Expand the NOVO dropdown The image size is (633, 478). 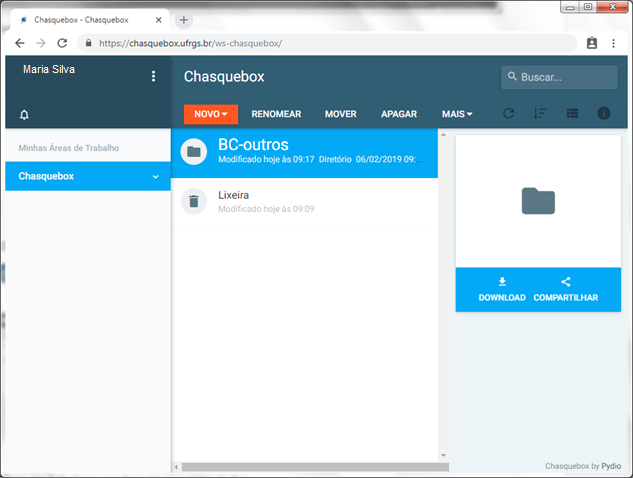[211, 114]
